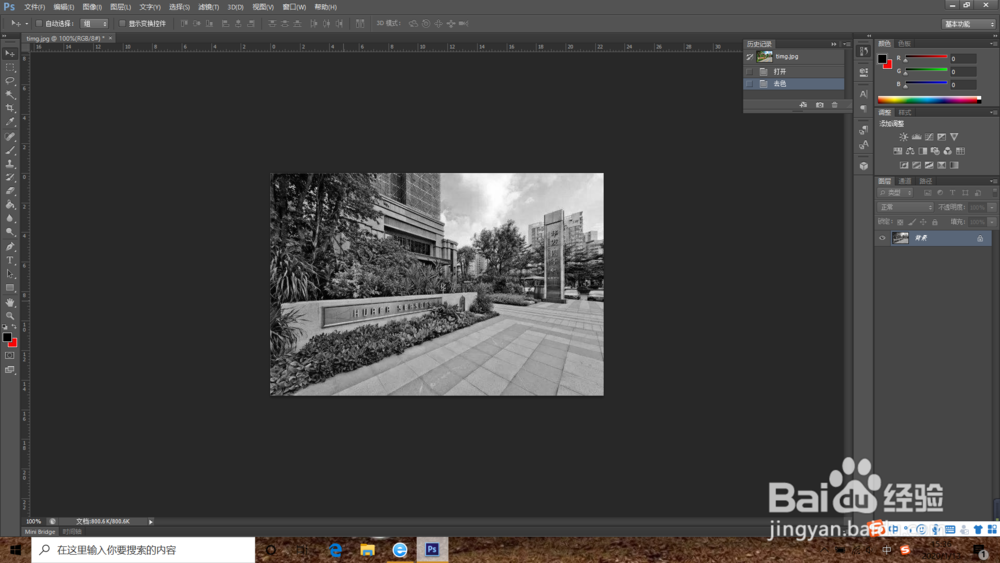The image size is (1000, 563).
Task: Close the timg.jpg document tab
Action: pyautogui.click(x=110, y=38)
